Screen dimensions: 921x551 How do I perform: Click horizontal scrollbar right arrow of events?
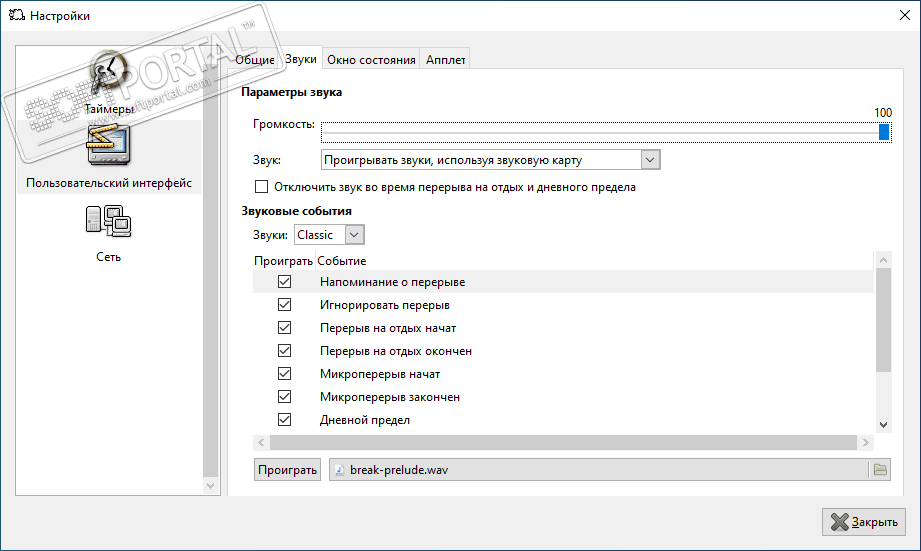[865, 442]
